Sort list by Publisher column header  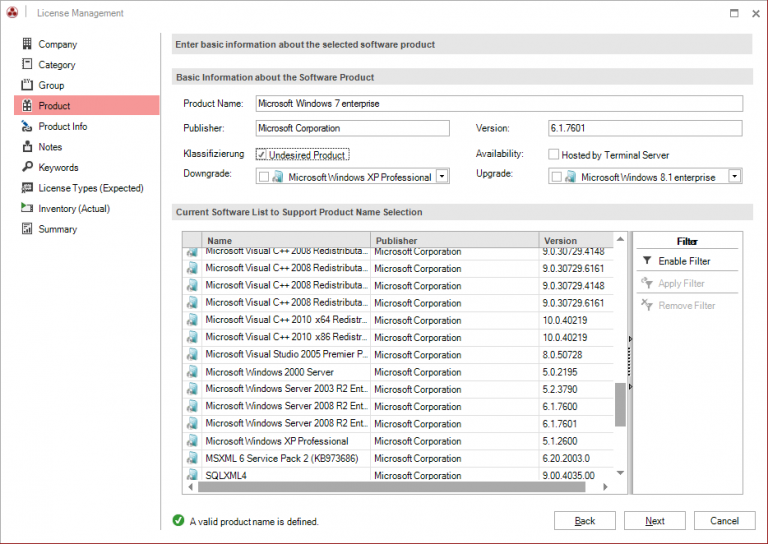click(453, 240)
